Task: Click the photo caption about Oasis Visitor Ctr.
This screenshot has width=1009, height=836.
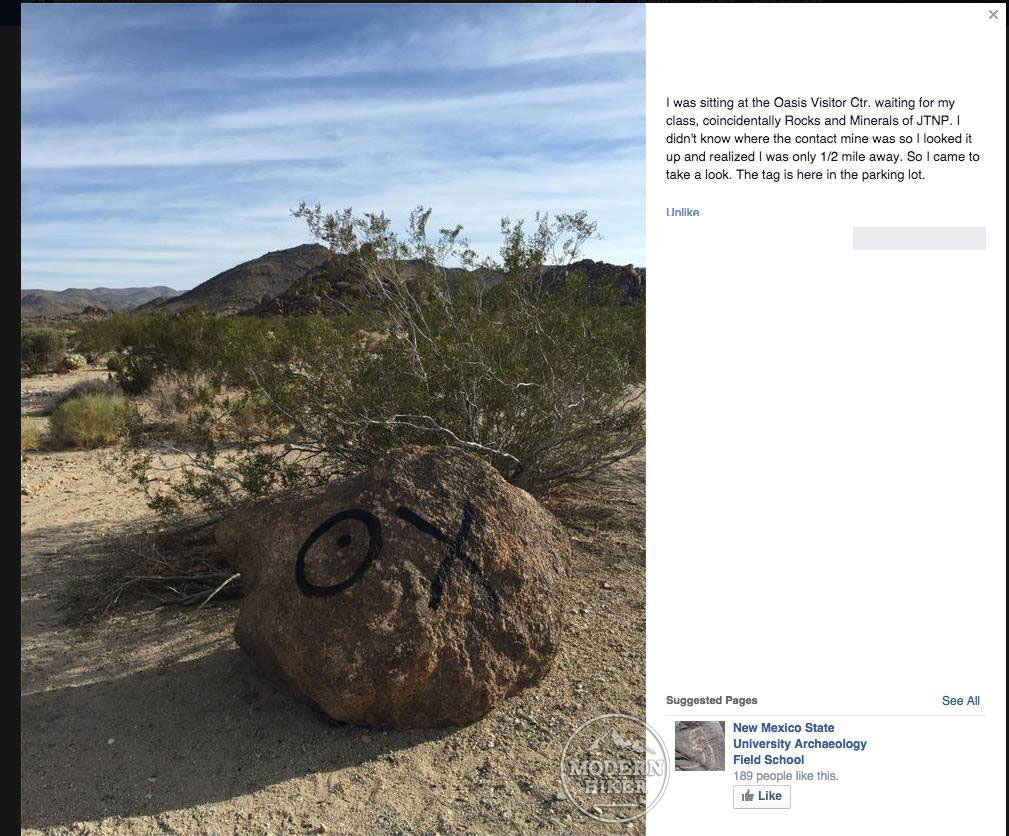Action: click(x=822, y=138)
